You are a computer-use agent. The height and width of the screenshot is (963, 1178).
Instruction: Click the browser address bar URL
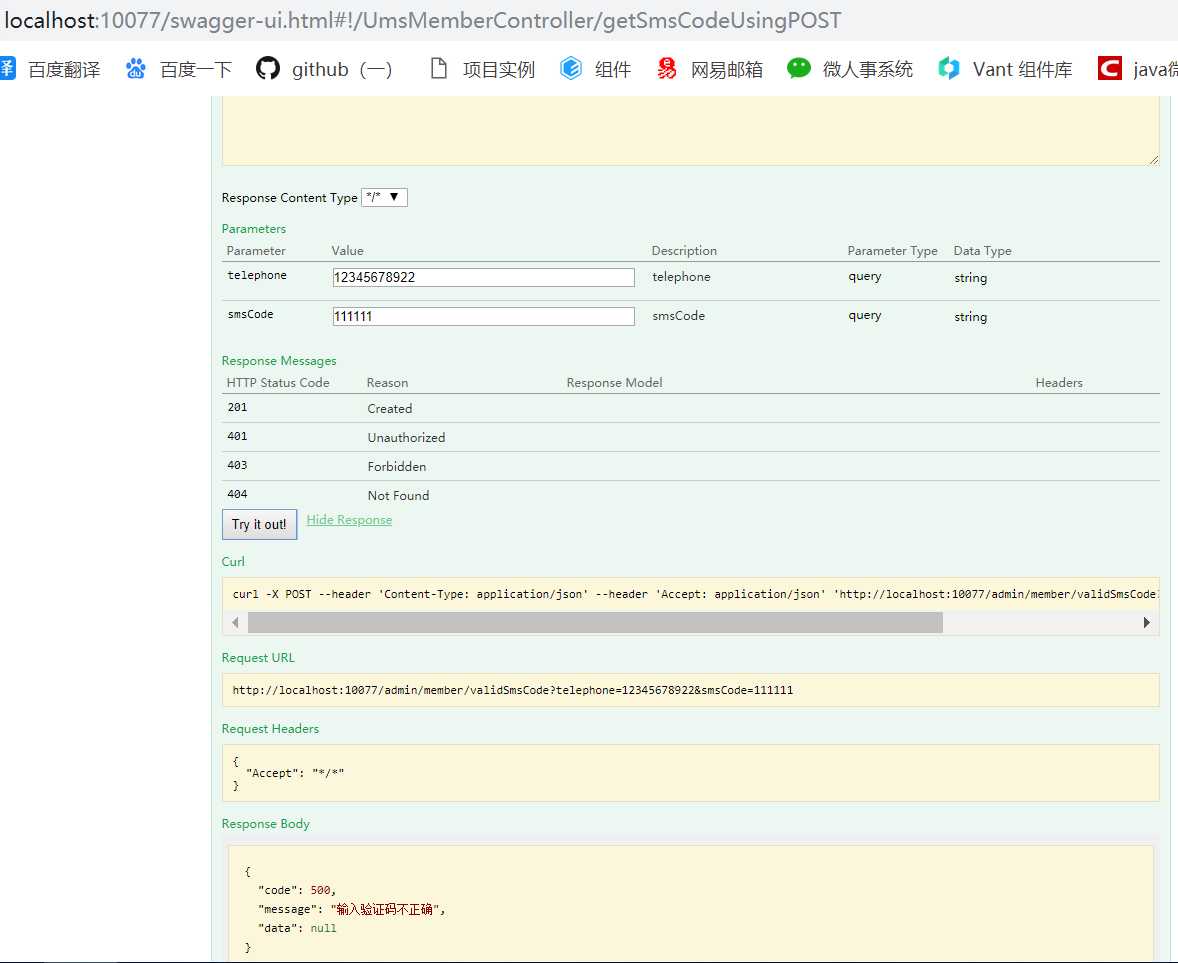[x=422, y=20]
